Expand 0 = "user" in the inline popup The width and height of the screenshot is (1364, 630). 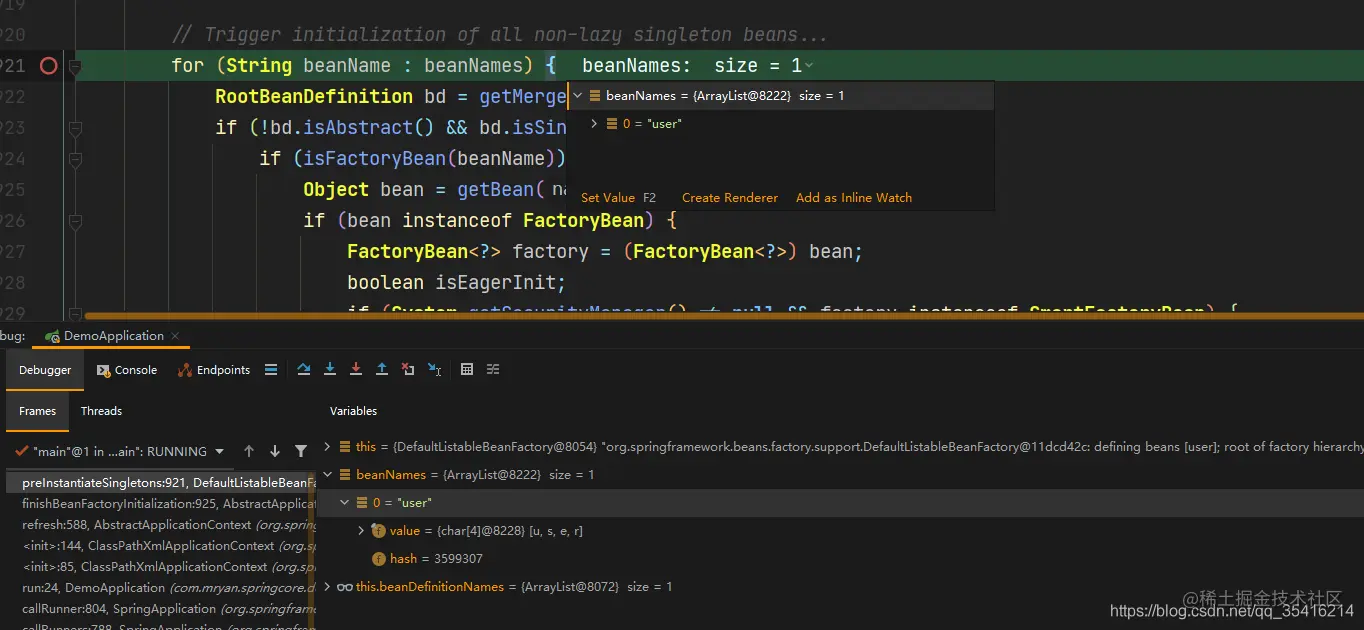click(594, 124)
